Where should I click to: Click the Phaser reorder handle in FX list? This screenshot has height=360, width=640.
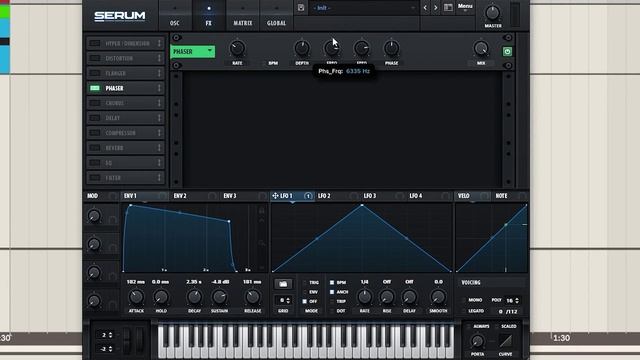(x=159, y=88)
